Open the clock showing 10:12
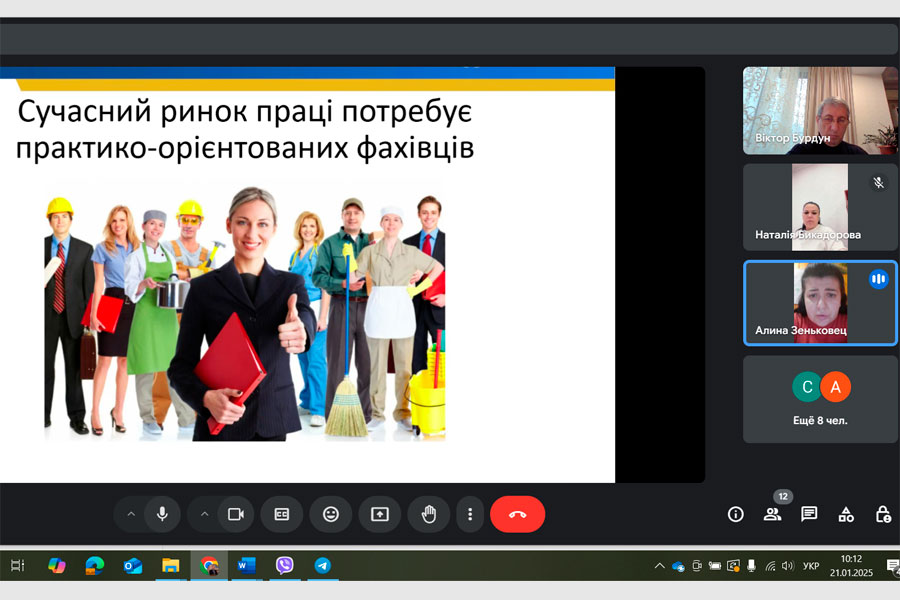Image resolution: width=900 pixels, height=600 pixels. (851, 566)
